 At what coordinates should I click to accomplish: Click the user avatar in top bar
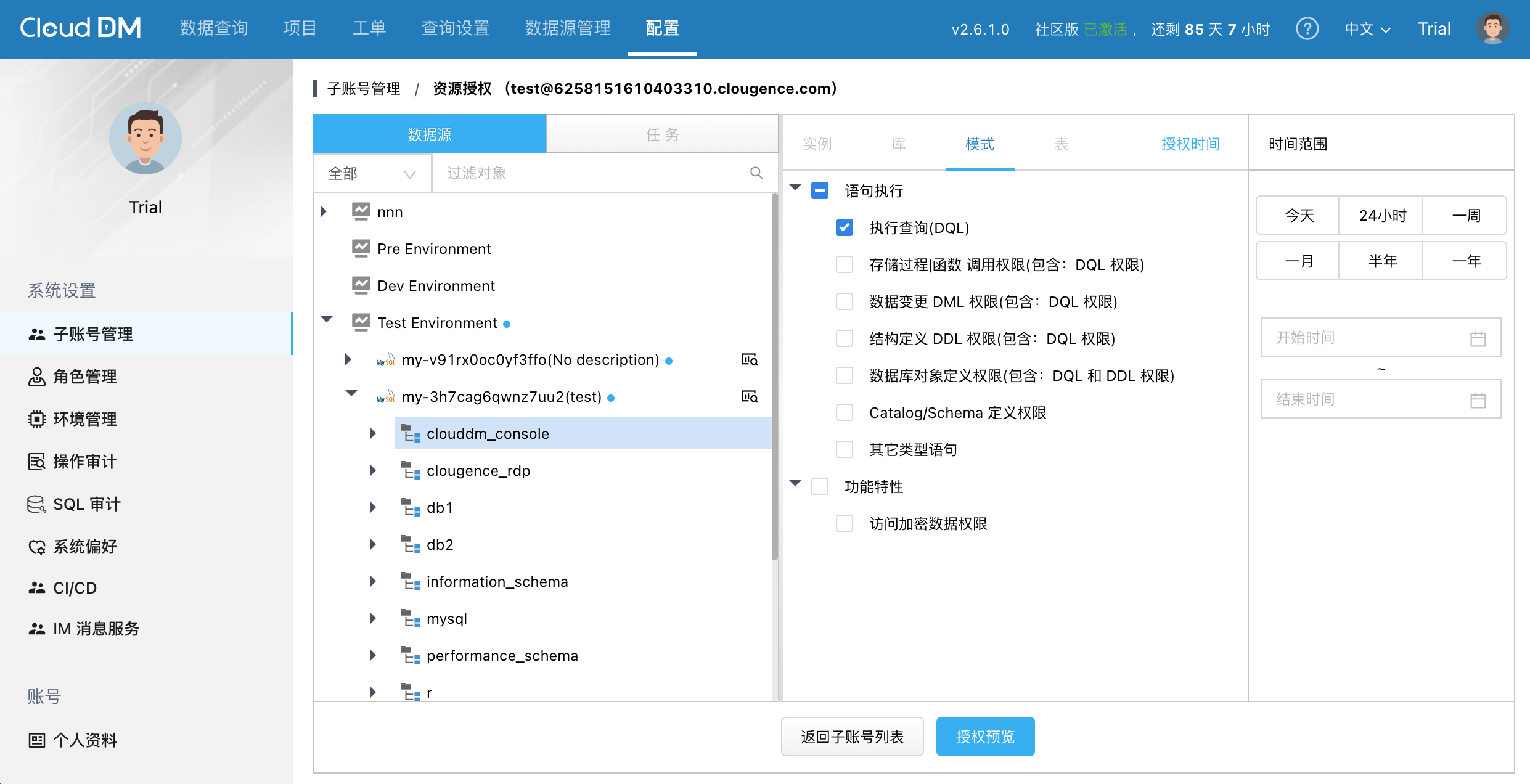[x=1492, y=28]
